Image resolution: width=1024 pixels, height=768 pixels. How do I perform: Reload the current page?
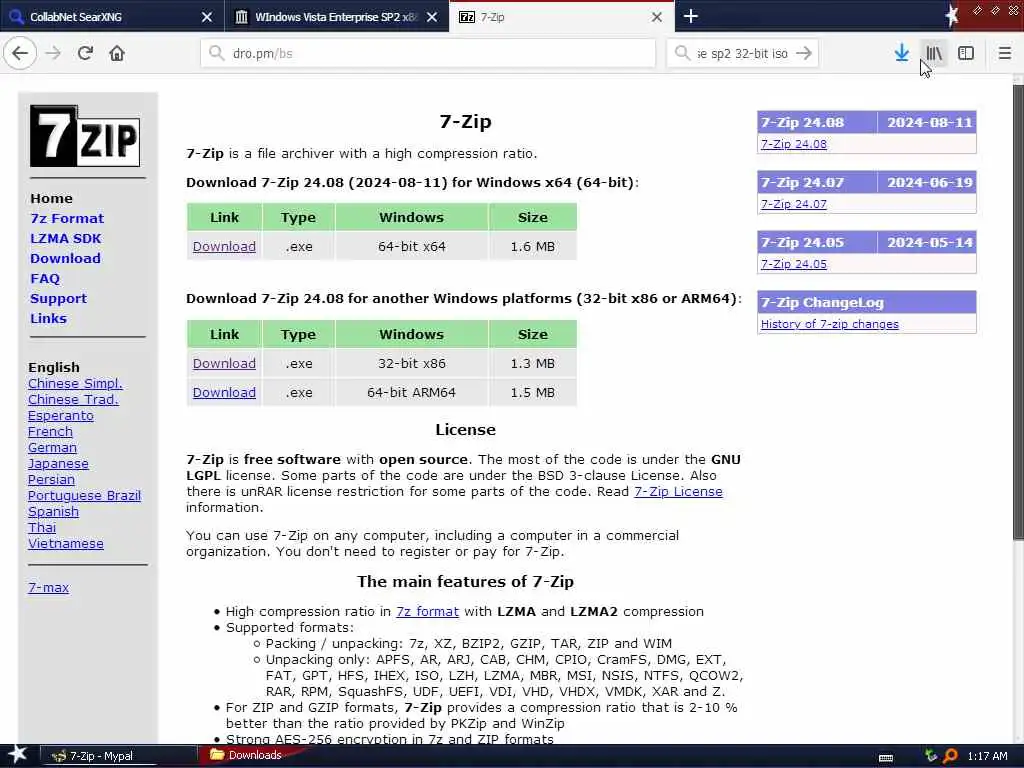[x=86, y=53]
